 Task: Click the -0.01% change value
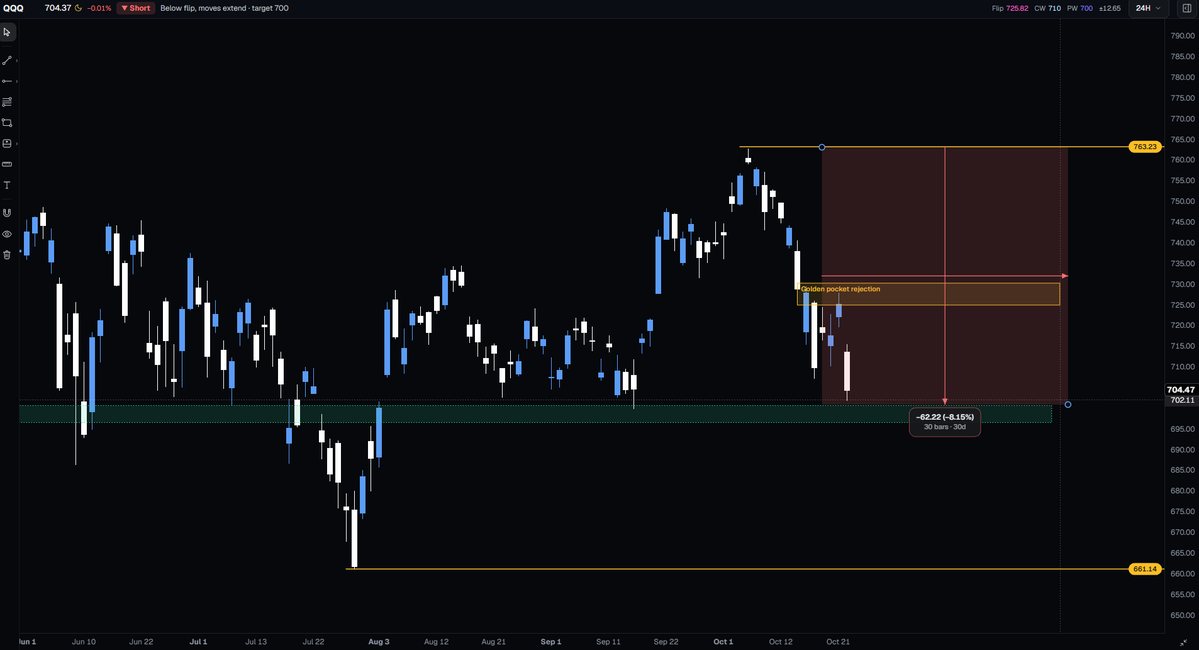99,8
